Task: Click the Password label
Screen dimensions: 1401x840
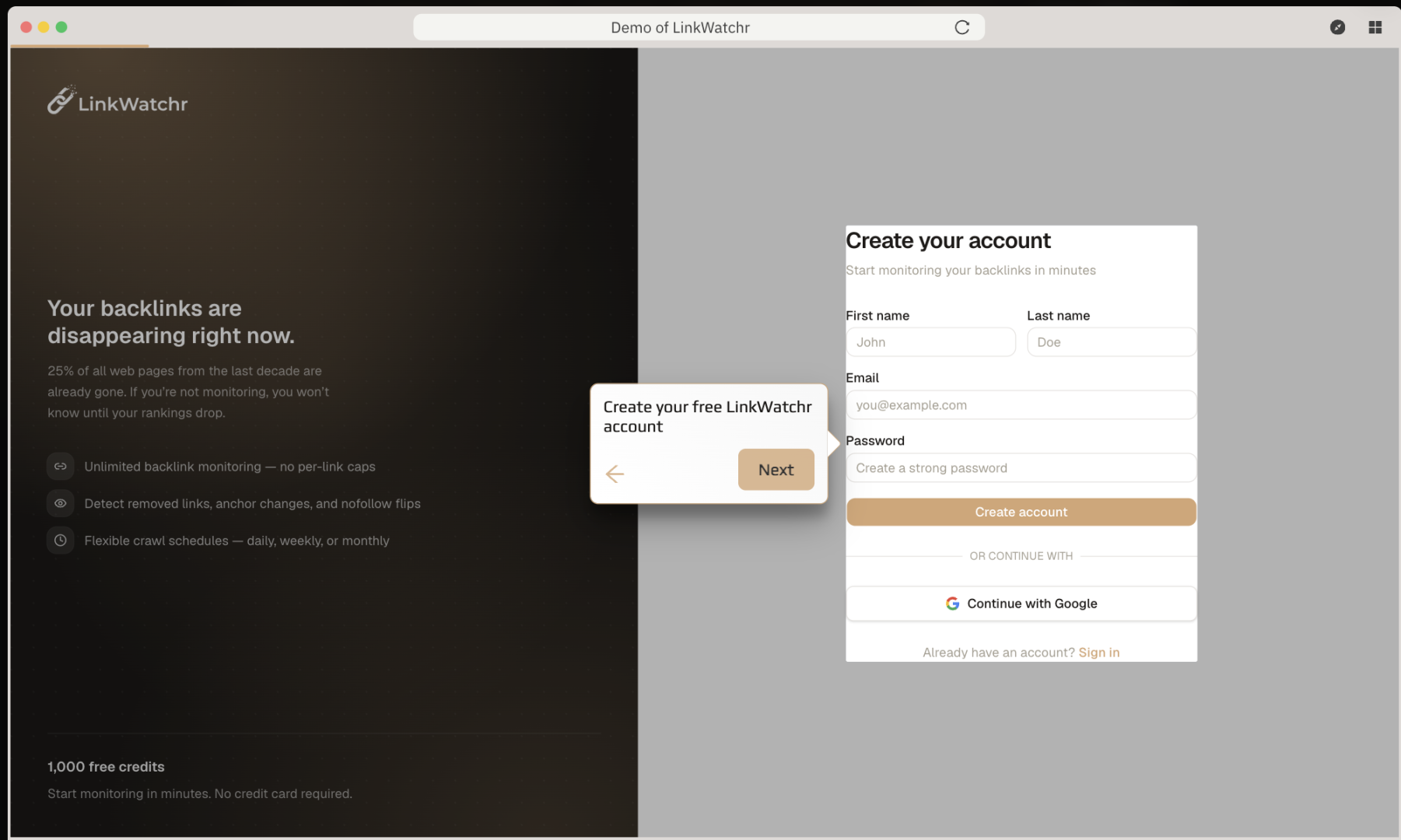Action: click(x=874, y=441)
